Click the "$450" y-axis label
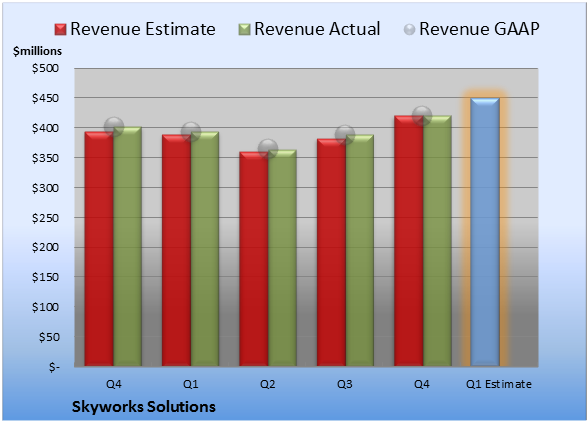588x422 pixels. click(45, 98)
